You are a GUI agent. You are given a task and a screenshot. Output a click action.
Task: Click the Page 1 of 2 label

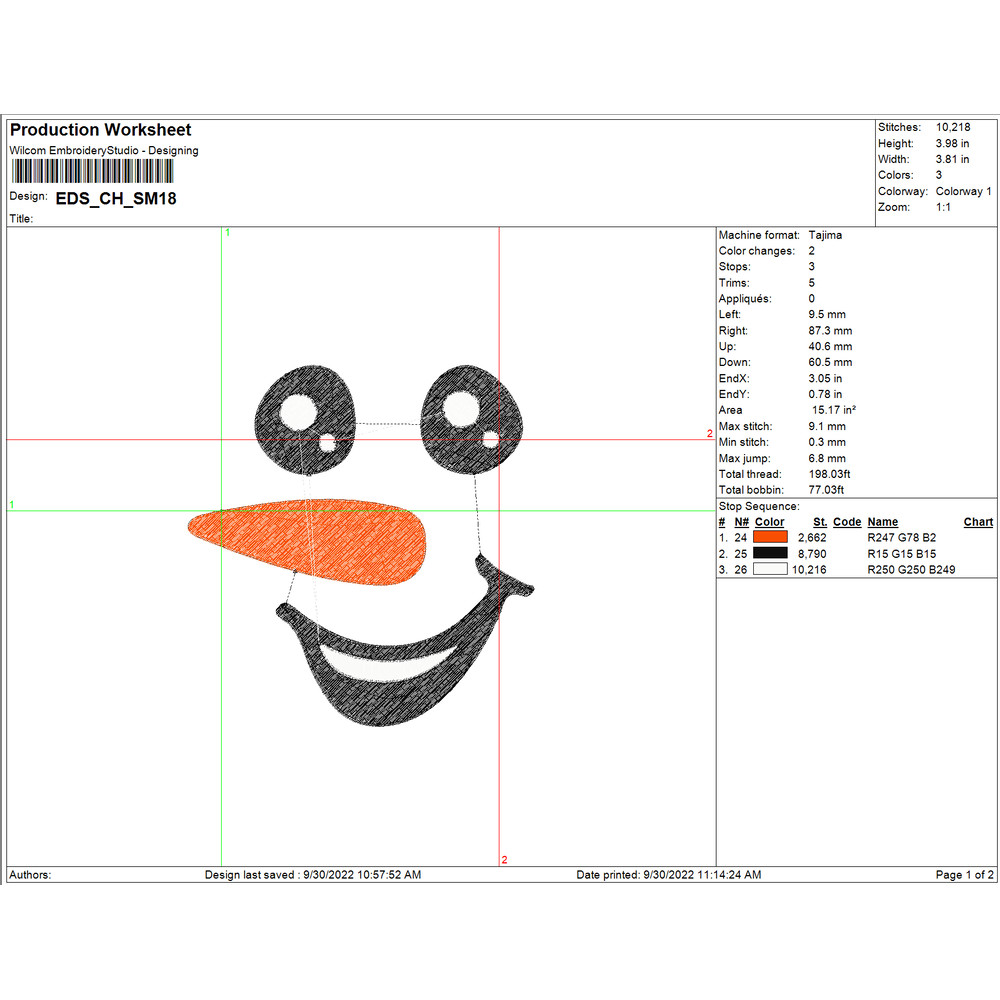click(x=964, y=875)
